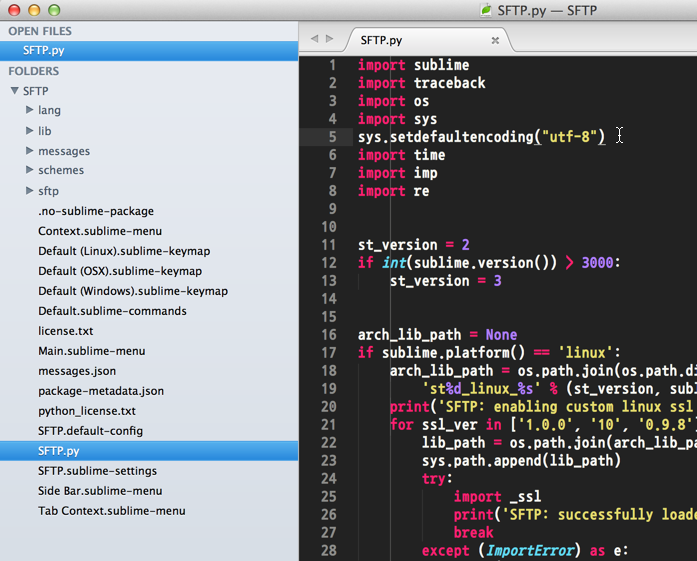
Task: Select SFTP.py under Open Files
Action: click(149, 50)
